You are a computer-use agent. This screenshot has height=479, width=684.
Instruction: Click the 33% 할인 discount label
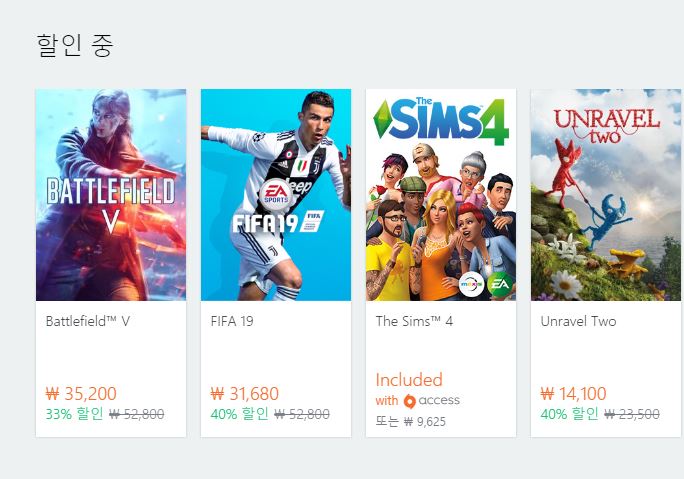click(74, 414)
